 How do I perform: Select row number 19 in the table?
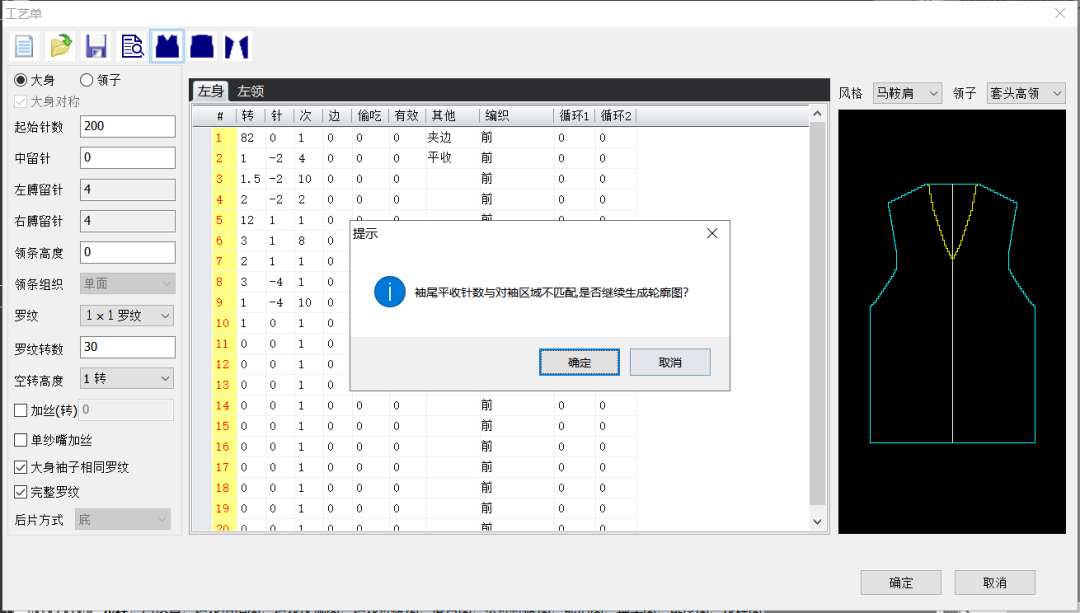[222, 508]
